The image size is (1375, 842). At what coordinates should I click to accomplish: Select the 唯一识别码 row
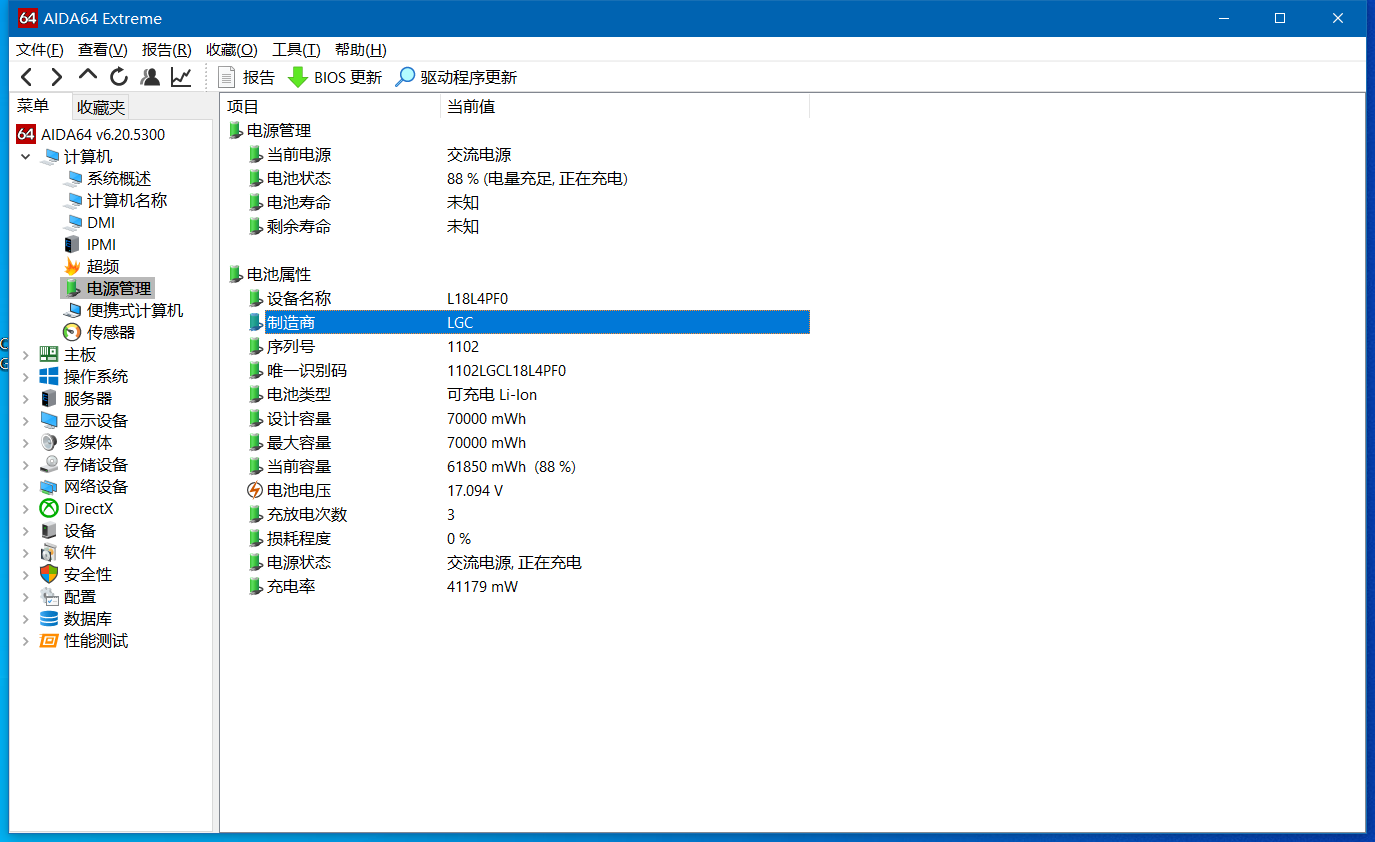point(528,370)
